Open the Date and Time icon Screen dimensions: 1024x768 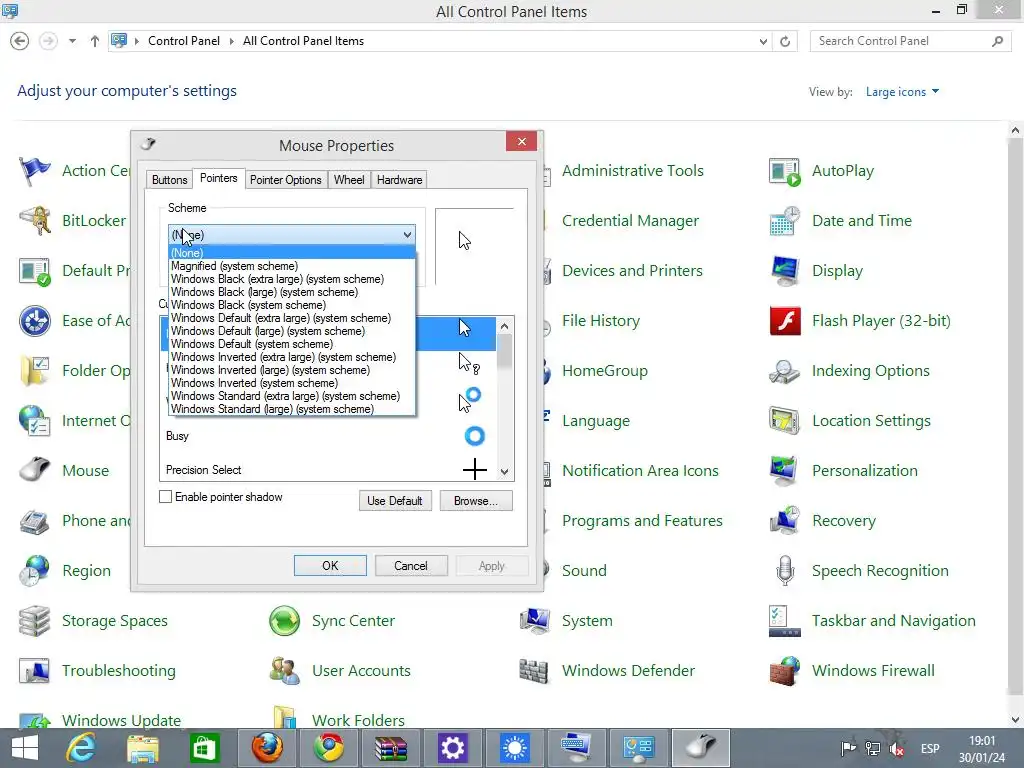pyautogui.click(x=784, y=221)
